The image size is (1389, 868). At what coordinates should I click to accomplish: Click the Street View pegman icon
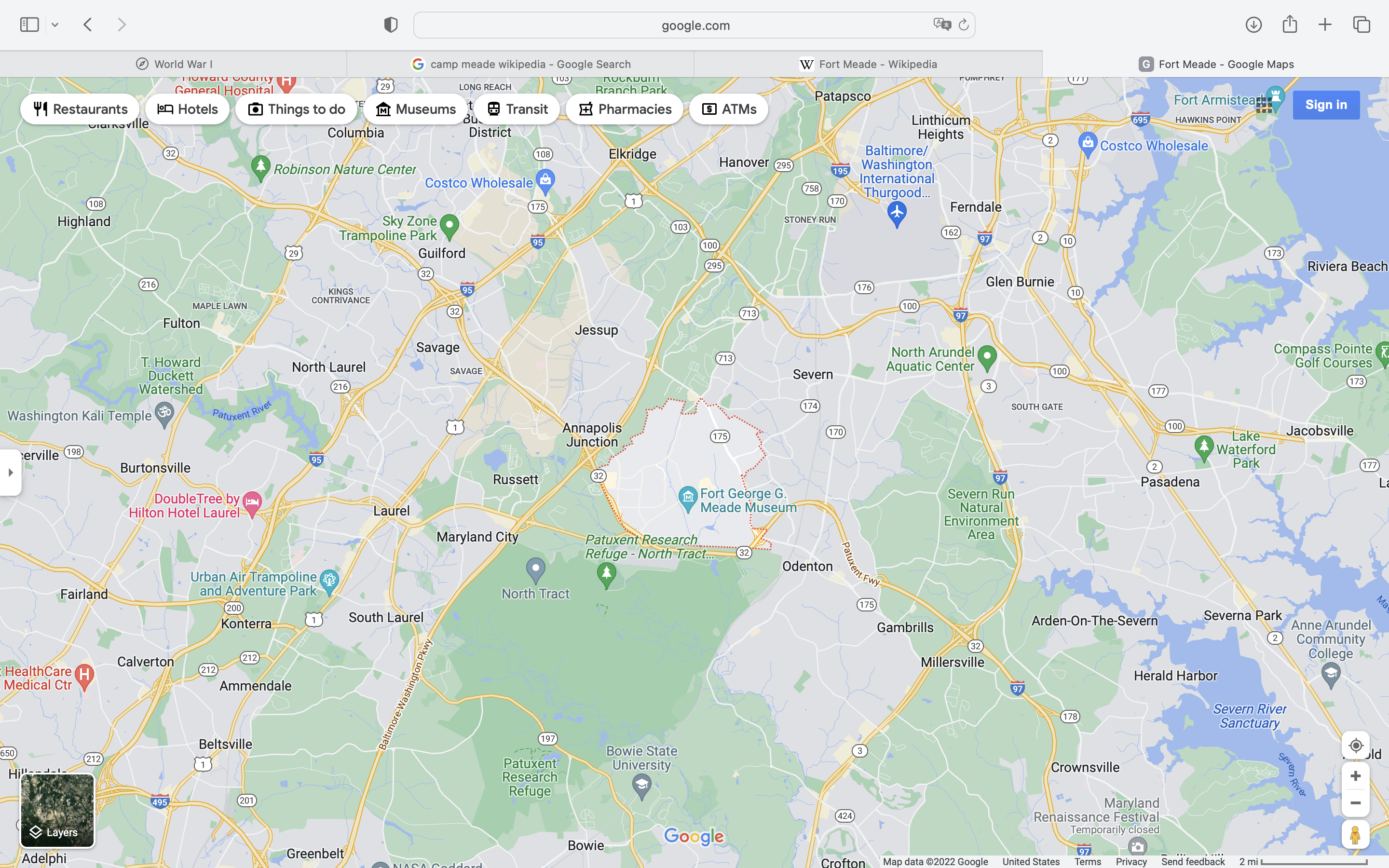pyautogui.click(x=1355, y=835)
